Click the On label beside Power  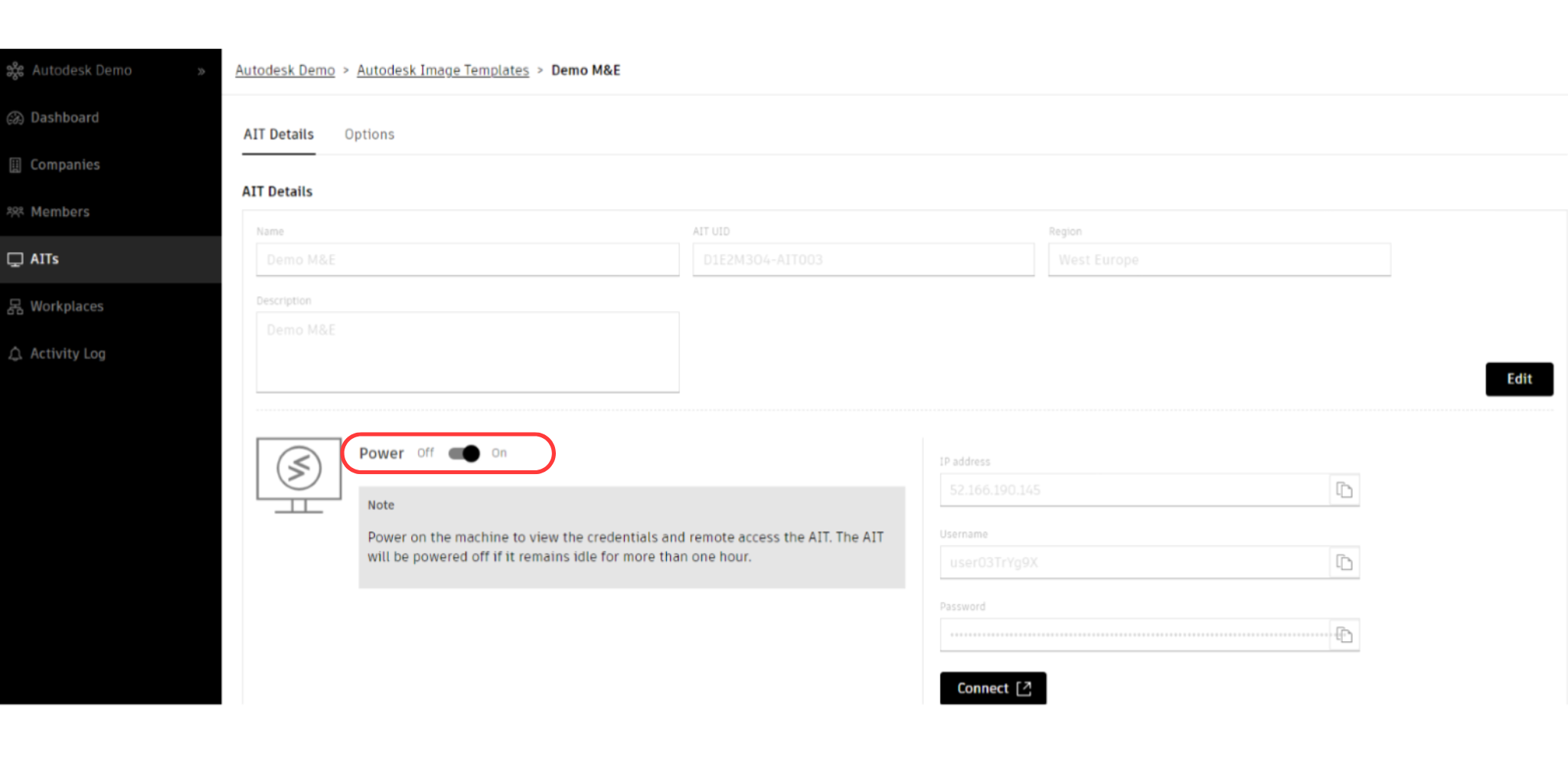pyautogui.click(x=499, y=453)
